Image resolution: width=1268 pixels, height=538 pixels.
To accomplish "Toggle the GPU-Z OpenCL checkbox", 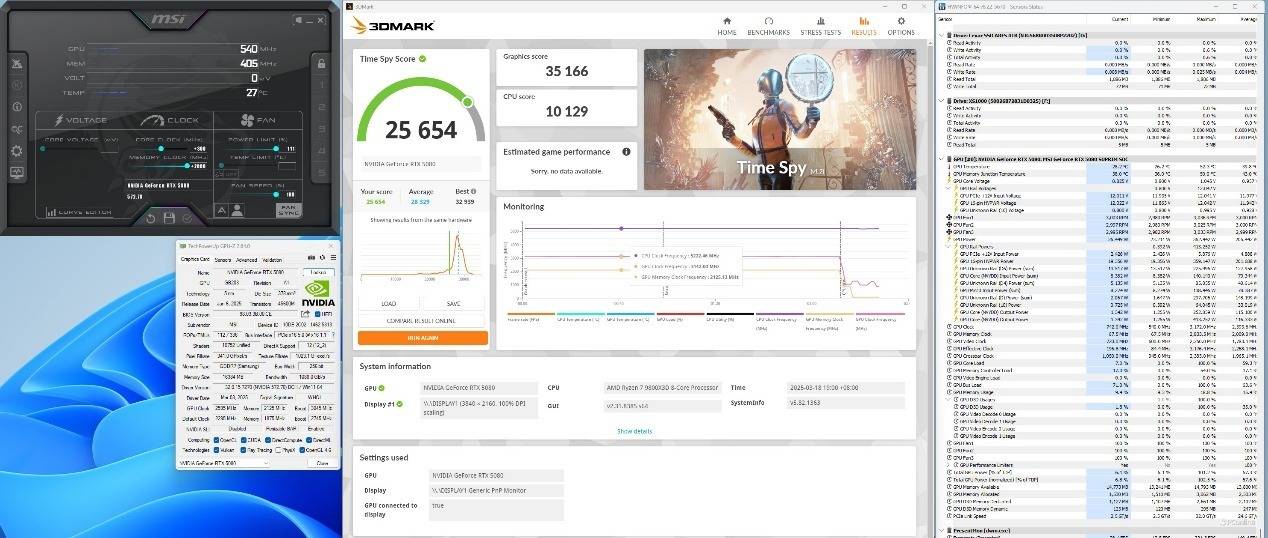I will point(216,440).
